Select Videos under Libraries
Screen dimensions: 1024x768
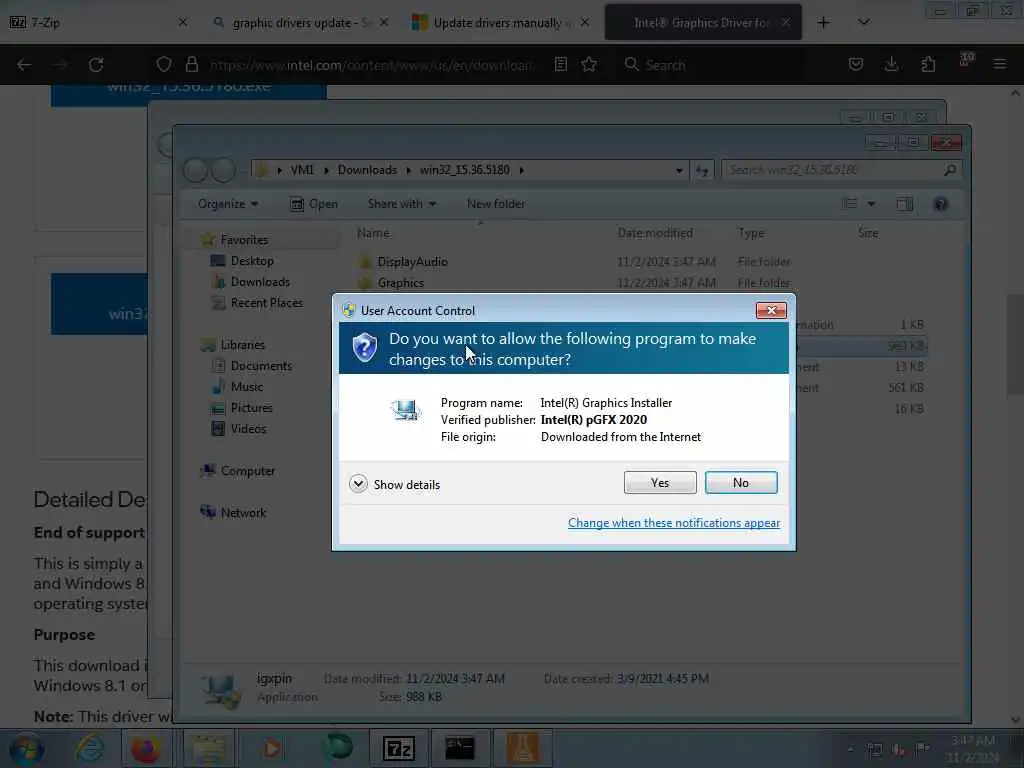click(x=248, y=428)
